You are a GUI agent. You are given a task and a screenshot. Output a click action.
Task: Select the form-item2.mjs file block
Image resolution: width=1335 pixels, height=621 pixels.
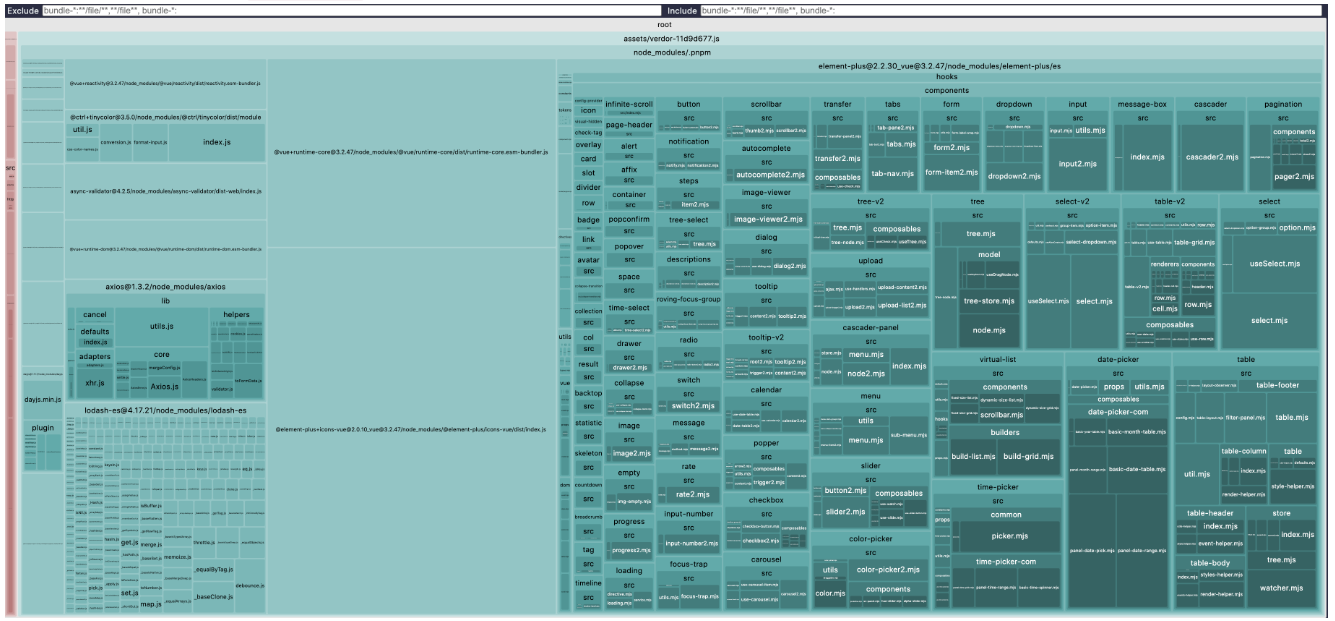click(951, 171)
